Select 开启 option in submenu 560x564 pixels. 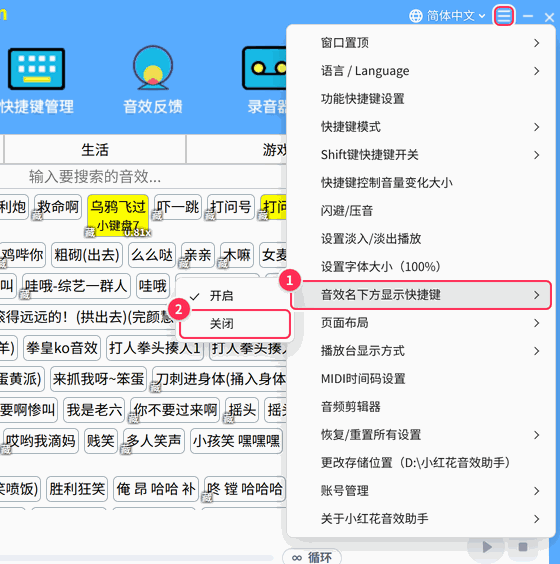(235, 296)
